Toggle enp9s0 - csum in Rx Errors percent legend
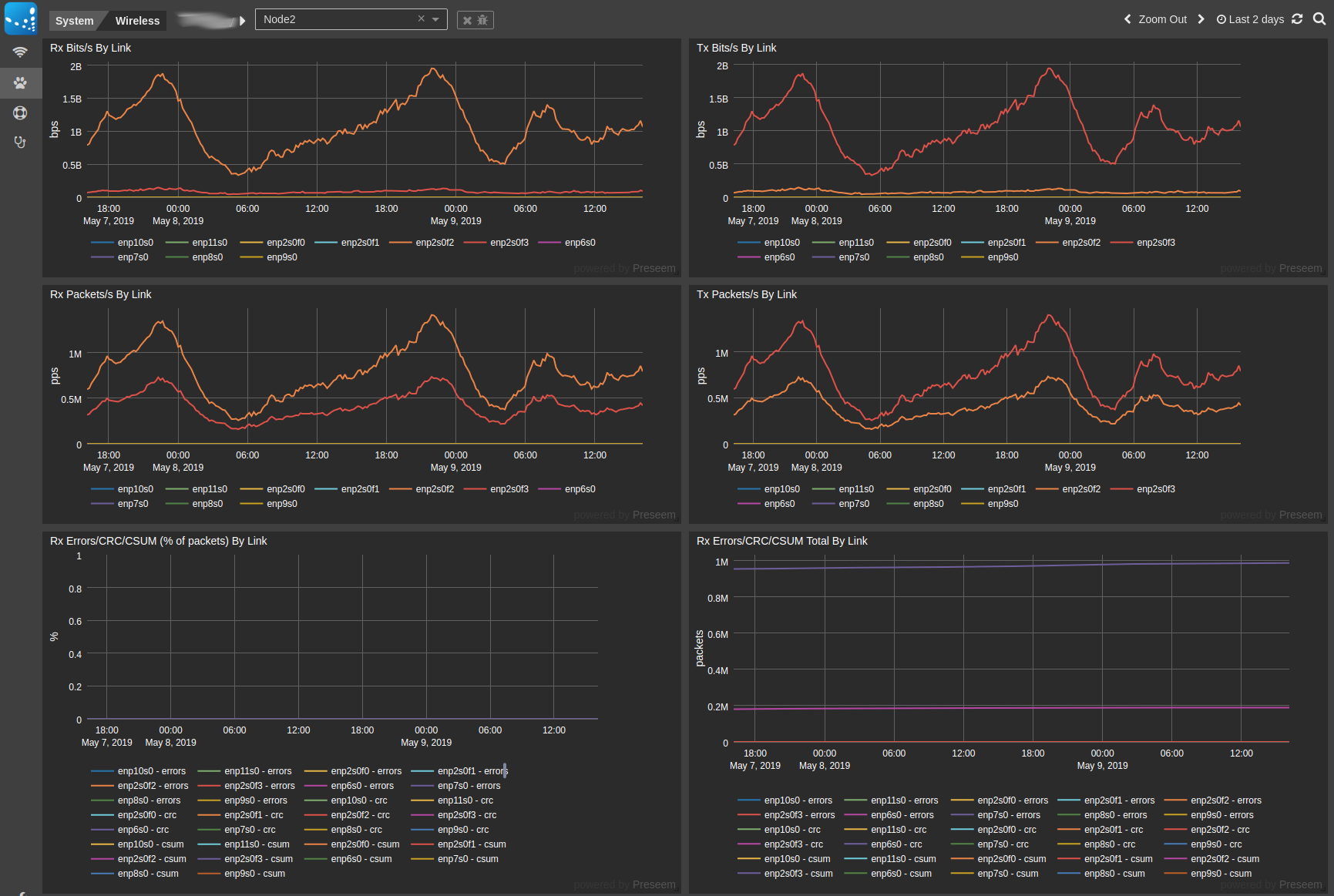This screenshot has height=896, width=1334. coord(241,874)
